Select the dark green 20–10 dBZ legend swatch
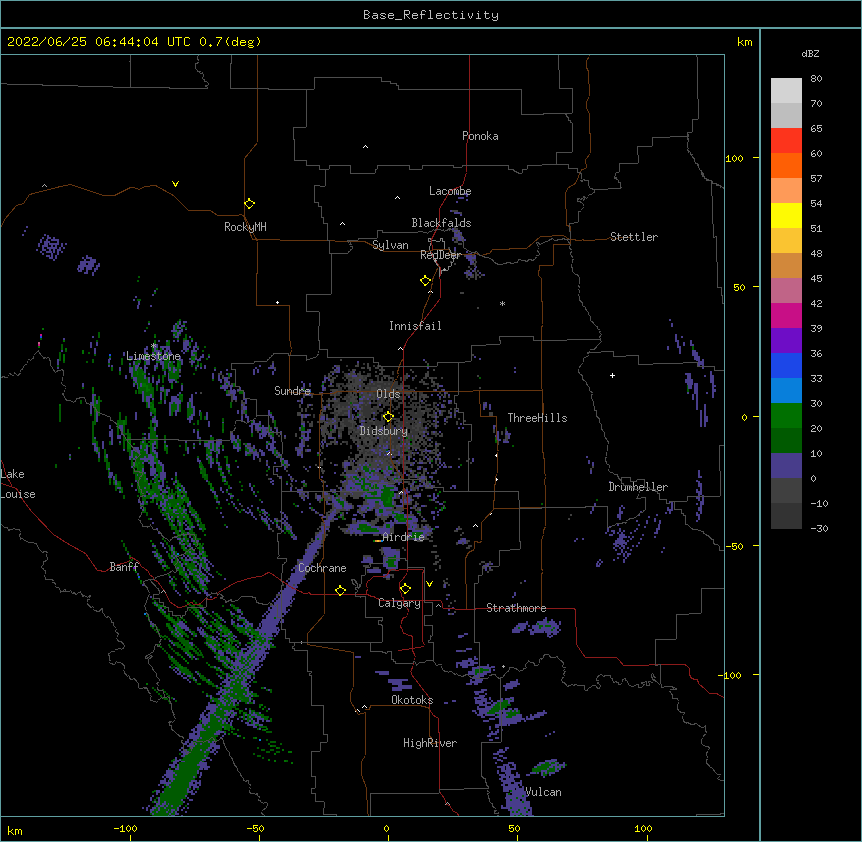This screenshot has height=842, width=862. point(786,441)
